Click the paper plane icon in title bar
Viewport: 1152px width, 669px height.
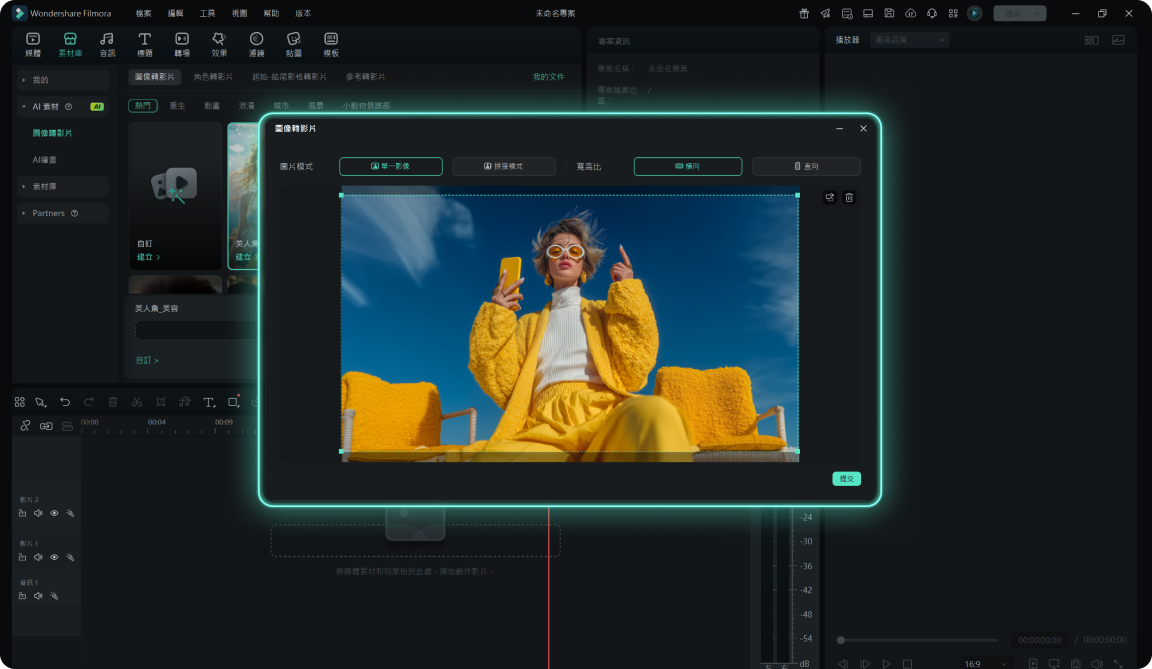[x=826, y=13]
